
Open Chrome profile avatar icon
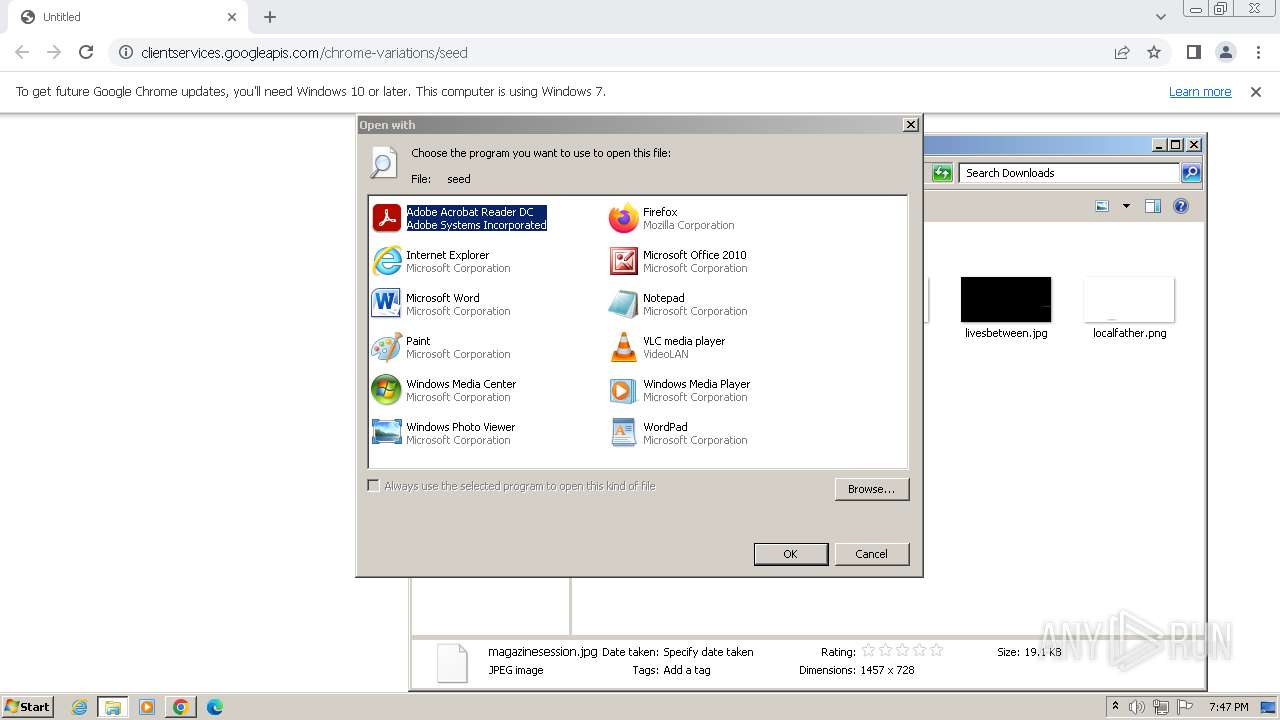coord(1225,52)
